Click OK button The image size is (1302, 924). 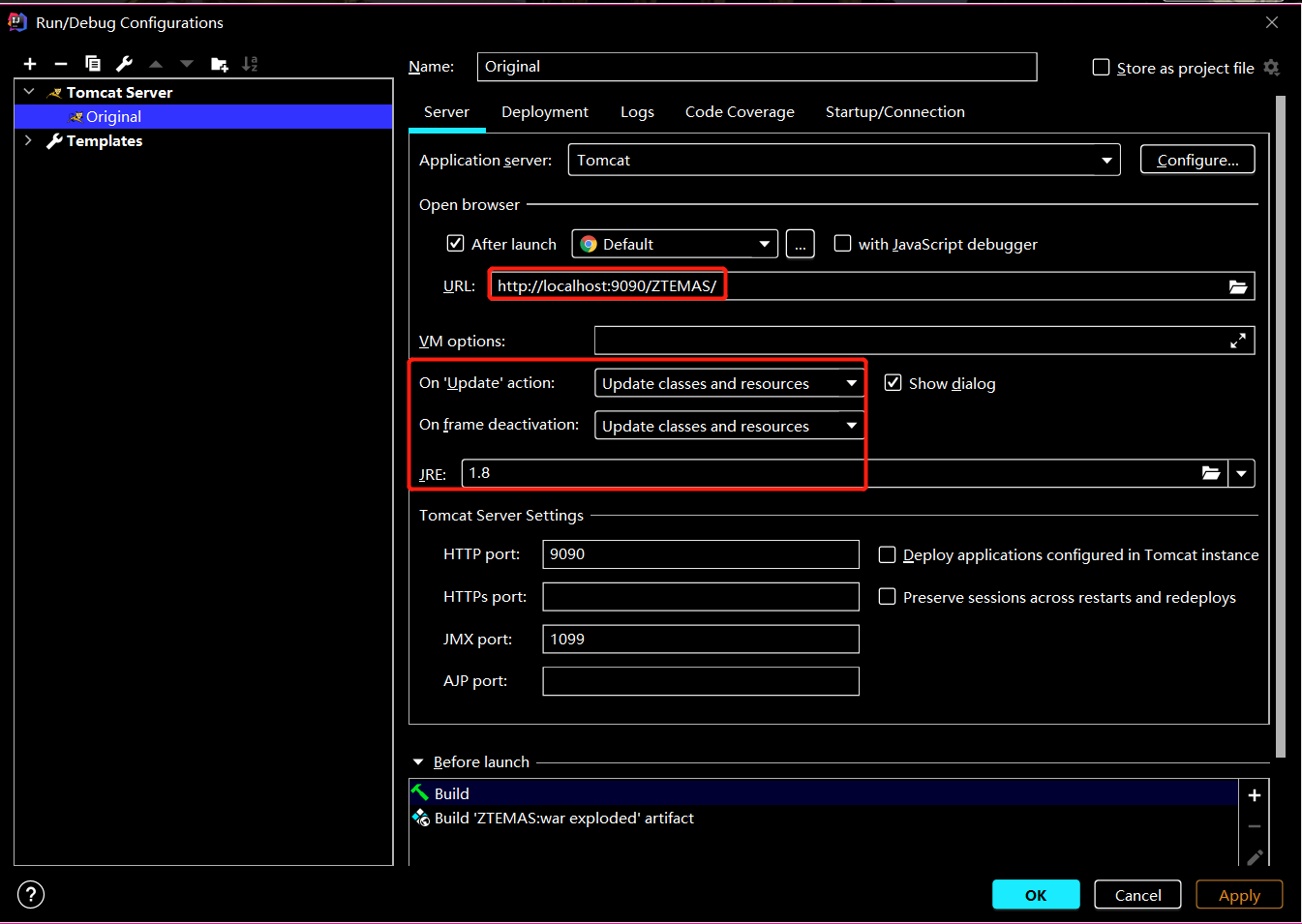[x=1036, y=895]
